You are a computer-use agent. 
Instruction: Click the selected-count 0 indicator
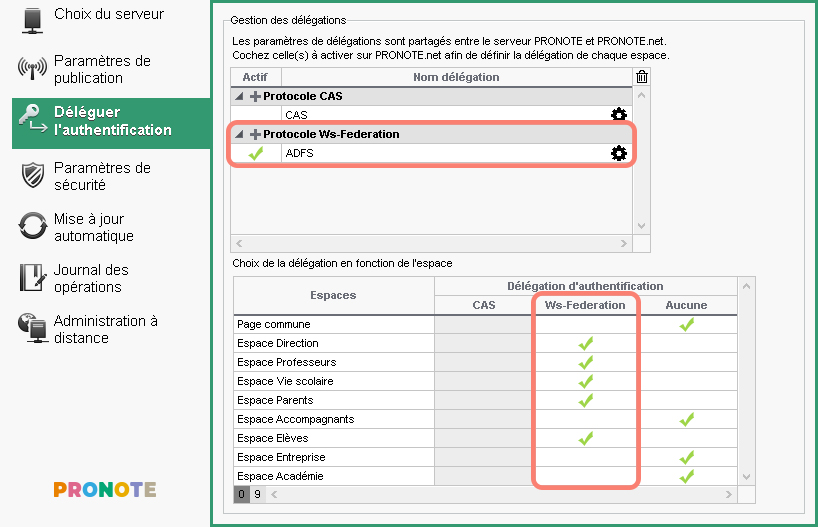[x=242, y=495]
